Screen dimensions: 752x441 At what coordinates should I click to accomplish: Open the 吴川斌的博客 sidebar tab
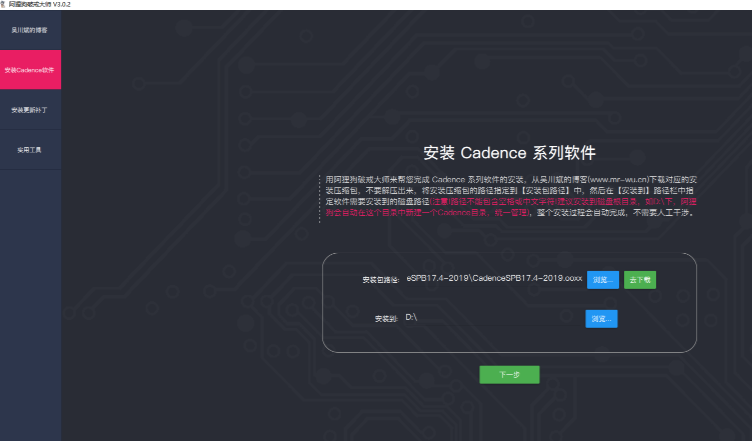coord(30,30)
